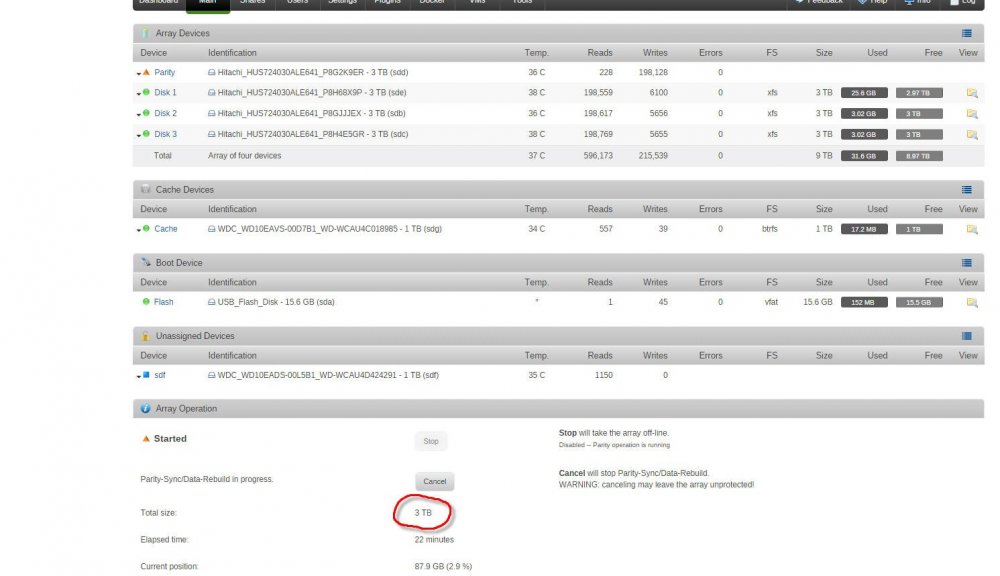Viewport: 1000px width, 576px height.
Task: Click Disk 1 free bar 2.97 TB
Action: pyautogui.click(x=919, y=93)
